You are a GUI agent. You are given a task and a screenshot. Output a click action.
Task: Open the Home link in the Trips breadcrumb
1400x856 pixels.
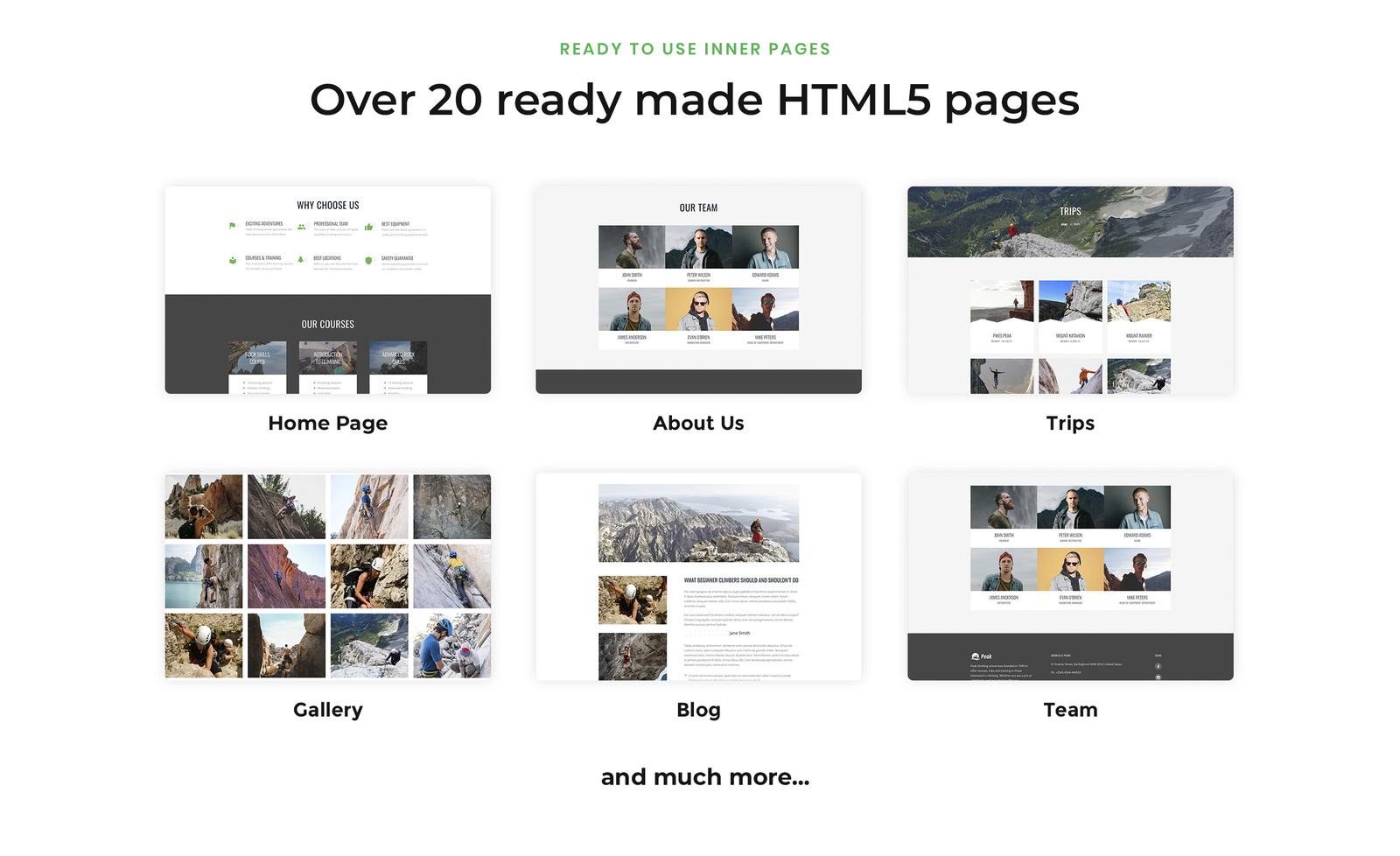1063,225
